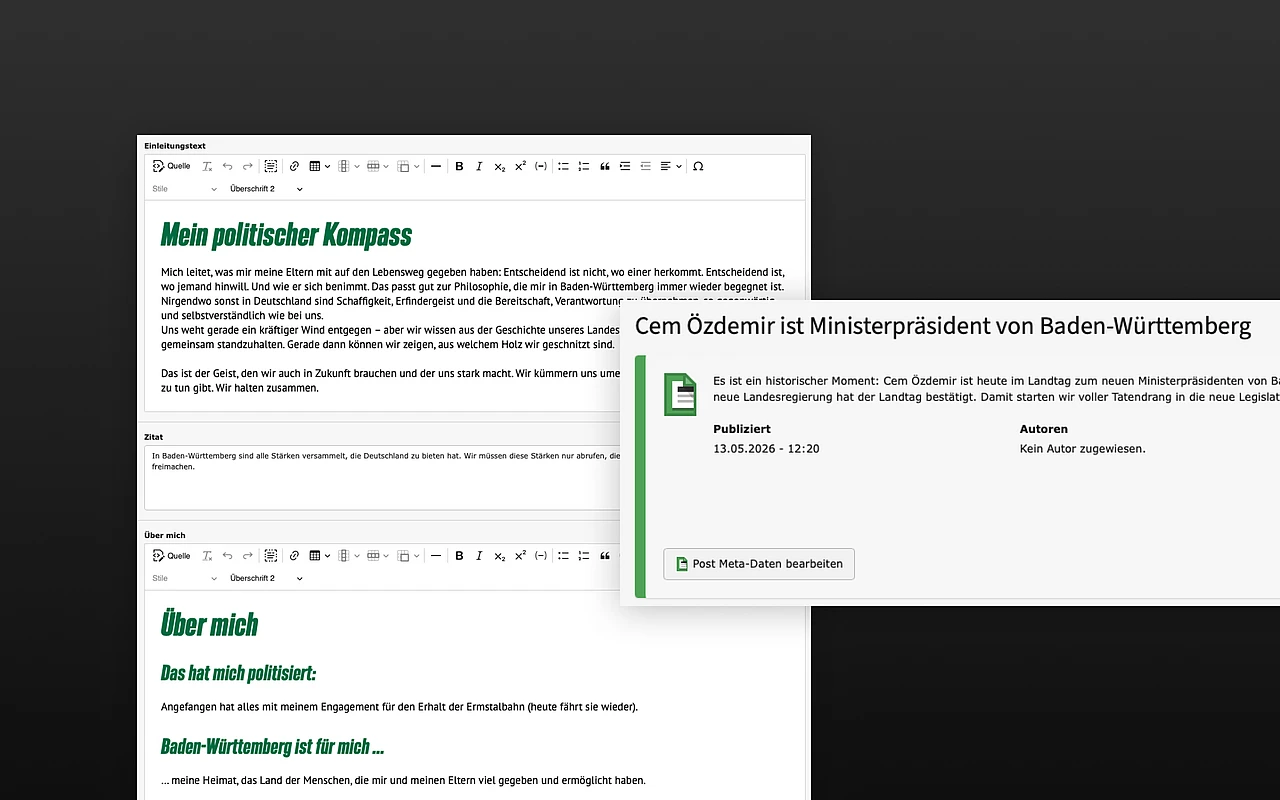Click the Publiziert label

[x=742, y=429]
